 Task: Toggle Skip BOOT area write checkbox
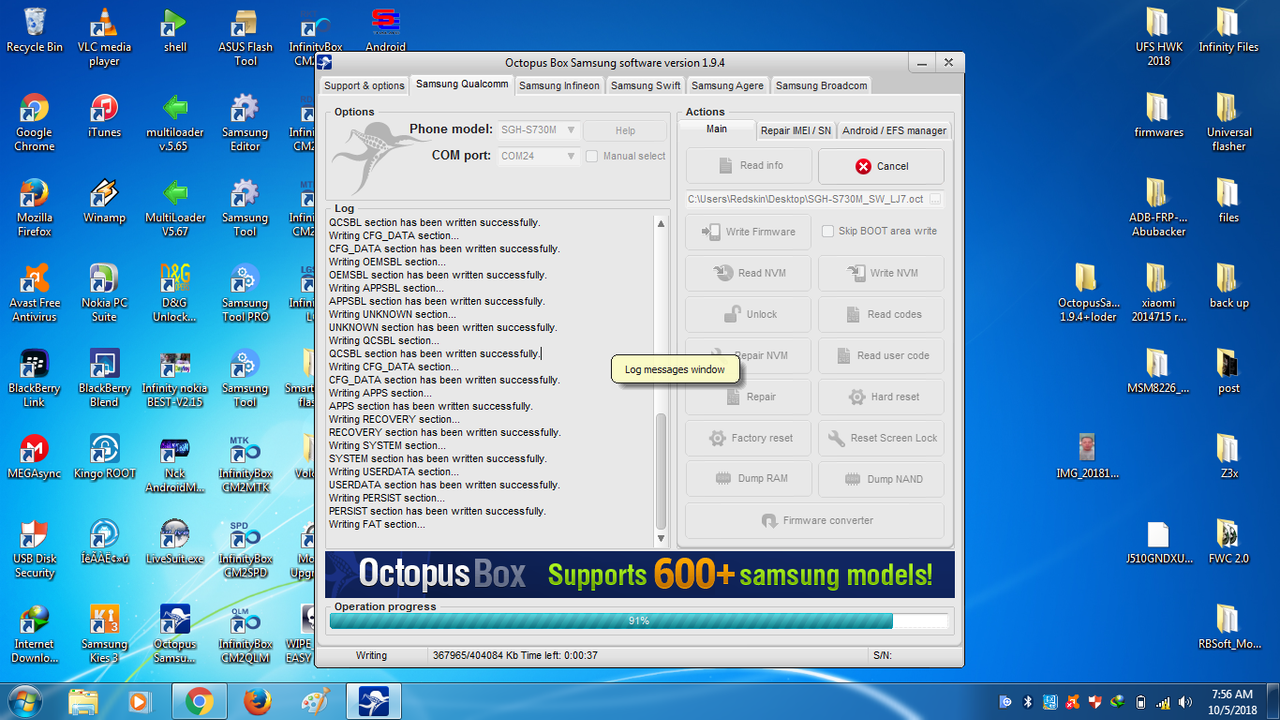point(828,231)
